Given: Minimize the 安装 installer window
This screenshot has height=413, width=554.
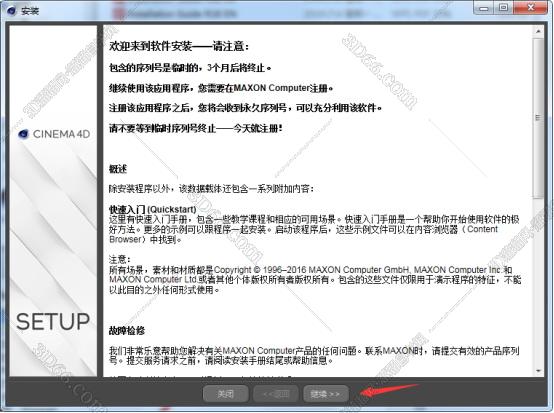Looking at the screenshot, I should coord(483,8).
